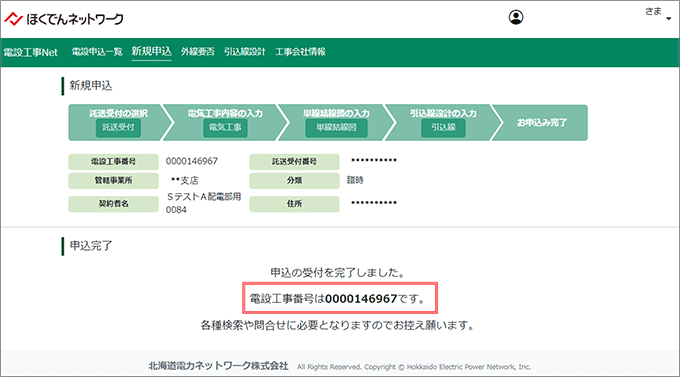Screen dimensions: 680x377
Task: Open the 電設申込一覧 menu item
Action: click(97, 52)
